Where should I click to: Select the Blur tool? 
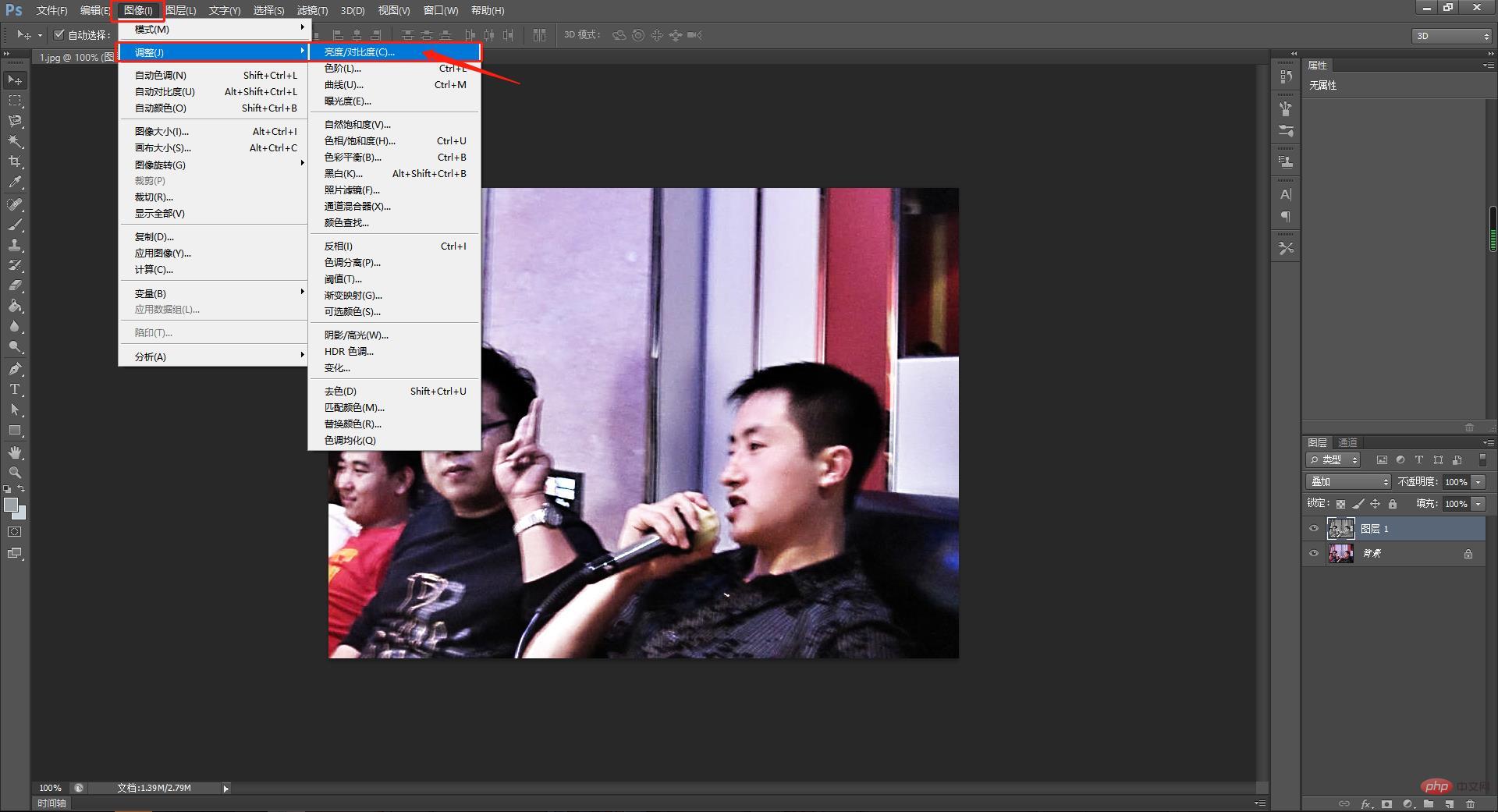click(15, 326)
